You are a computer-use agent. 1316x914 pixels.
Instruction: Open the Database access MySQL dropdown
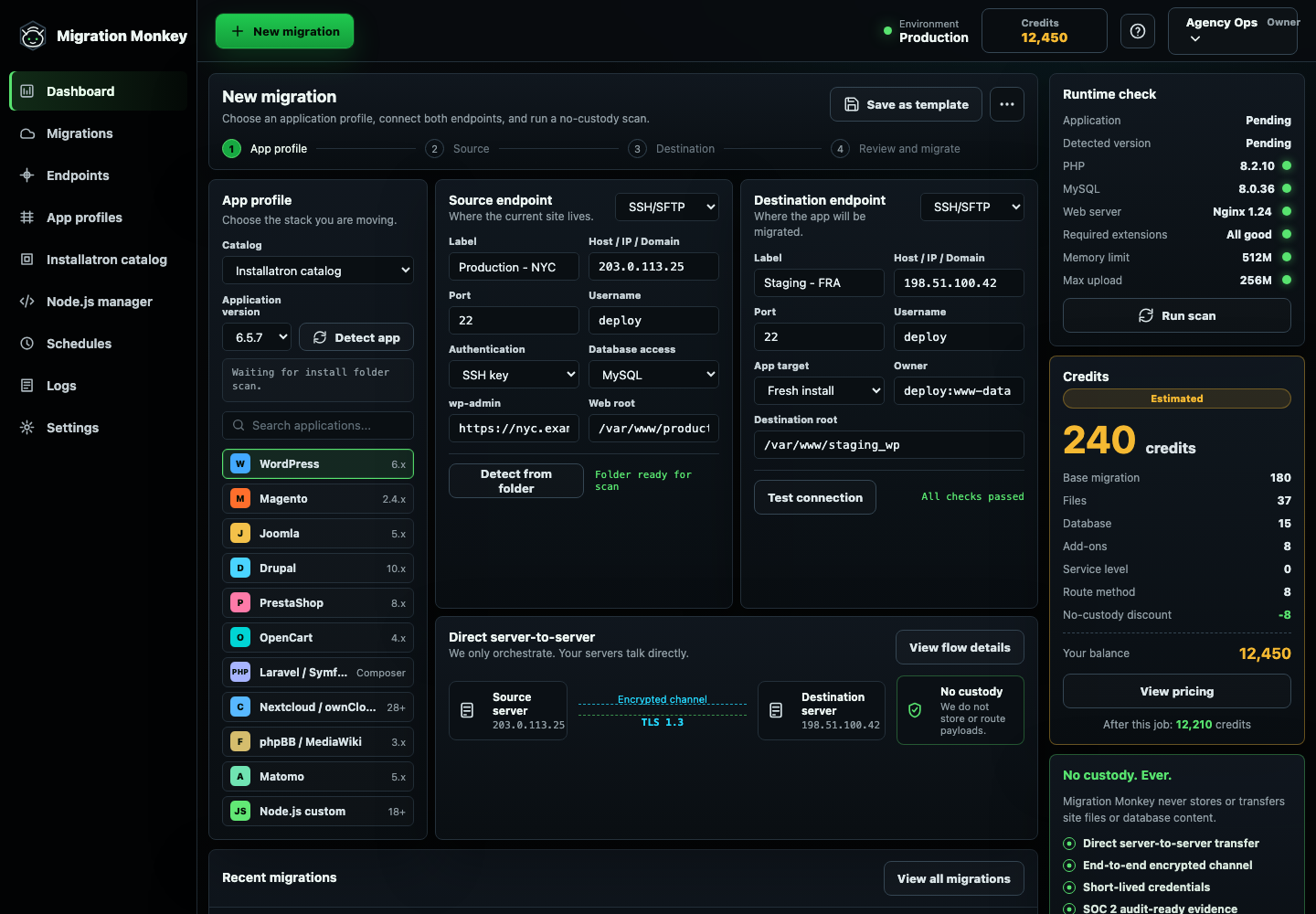(653, 375)
